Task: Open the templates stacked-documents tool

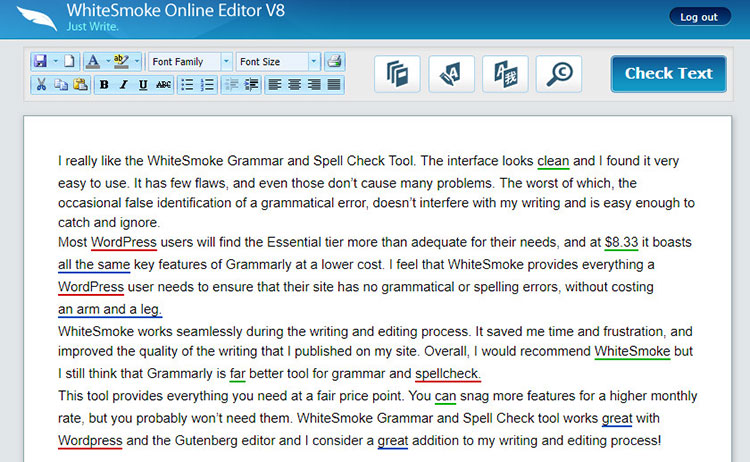Action: click(397, 74)
